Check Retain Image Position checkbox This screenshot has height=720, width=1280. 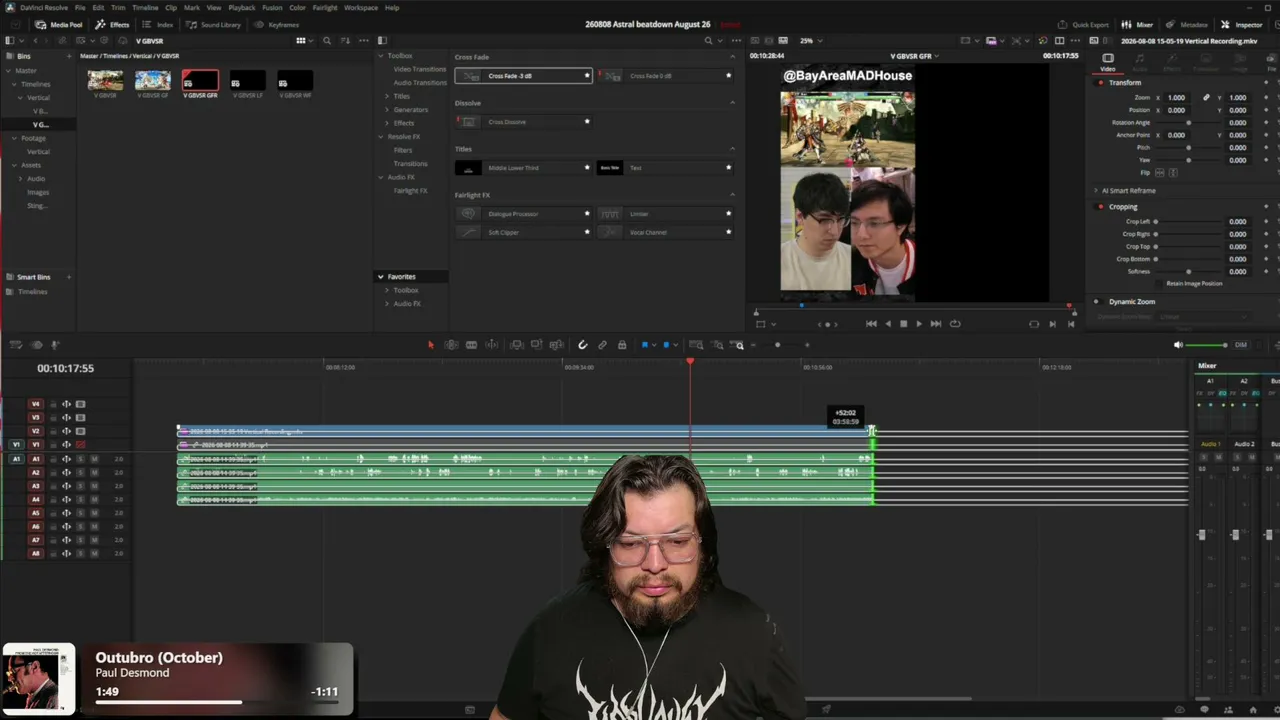click(1159, 284)
